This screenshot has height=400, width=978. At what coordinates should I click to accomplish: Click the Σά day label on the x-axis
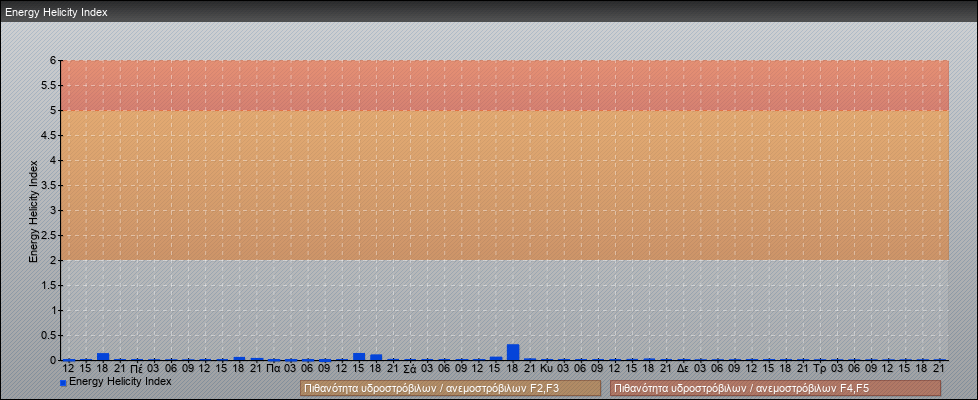(410, 369)
